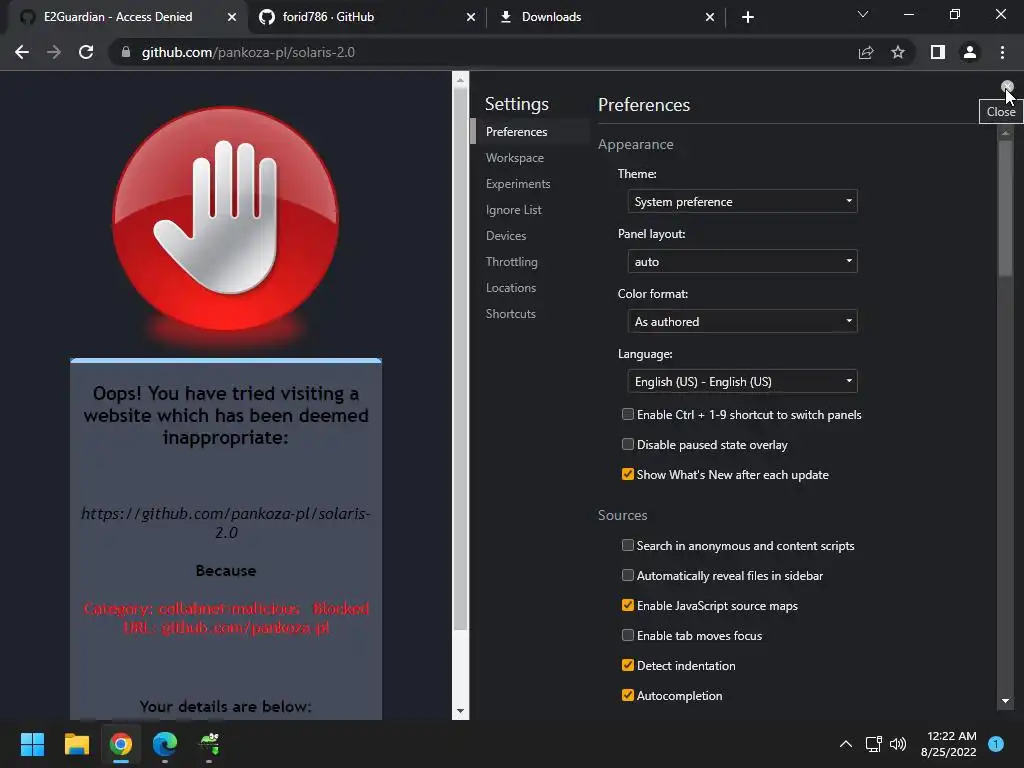1024x768 pixels.
Task: Close the Downloads tab
Action: pyautogui.click(x=710, y=17)
